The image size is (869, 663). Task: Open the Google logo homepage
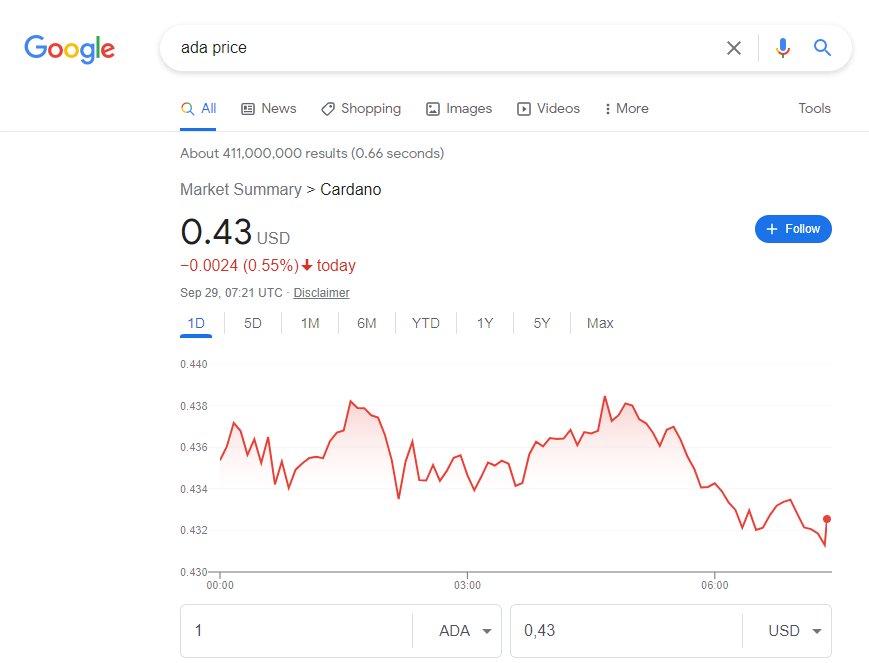(x=69, y=49)
